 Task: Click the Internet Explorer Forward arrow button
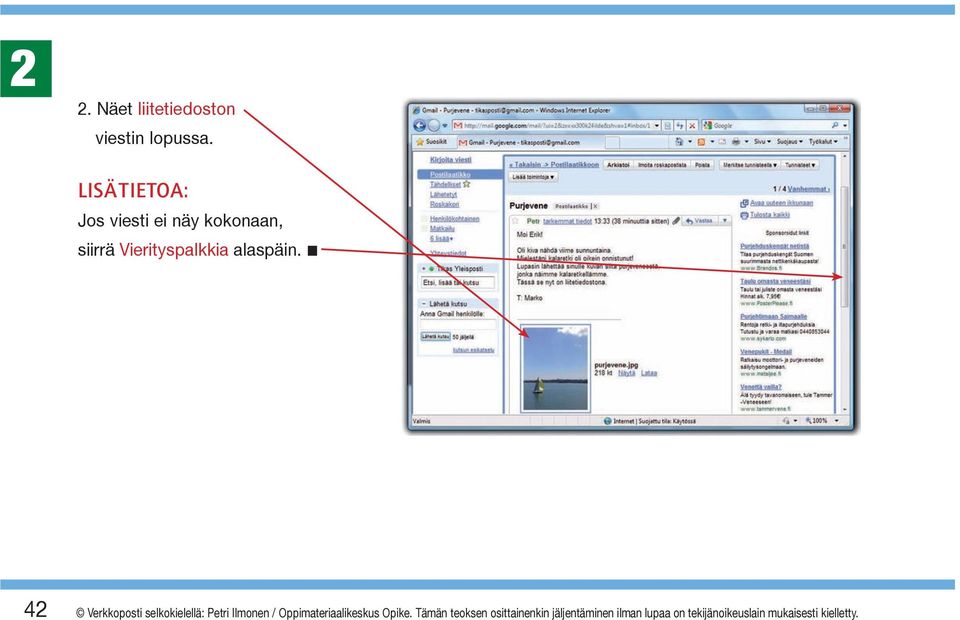[433, 125]
